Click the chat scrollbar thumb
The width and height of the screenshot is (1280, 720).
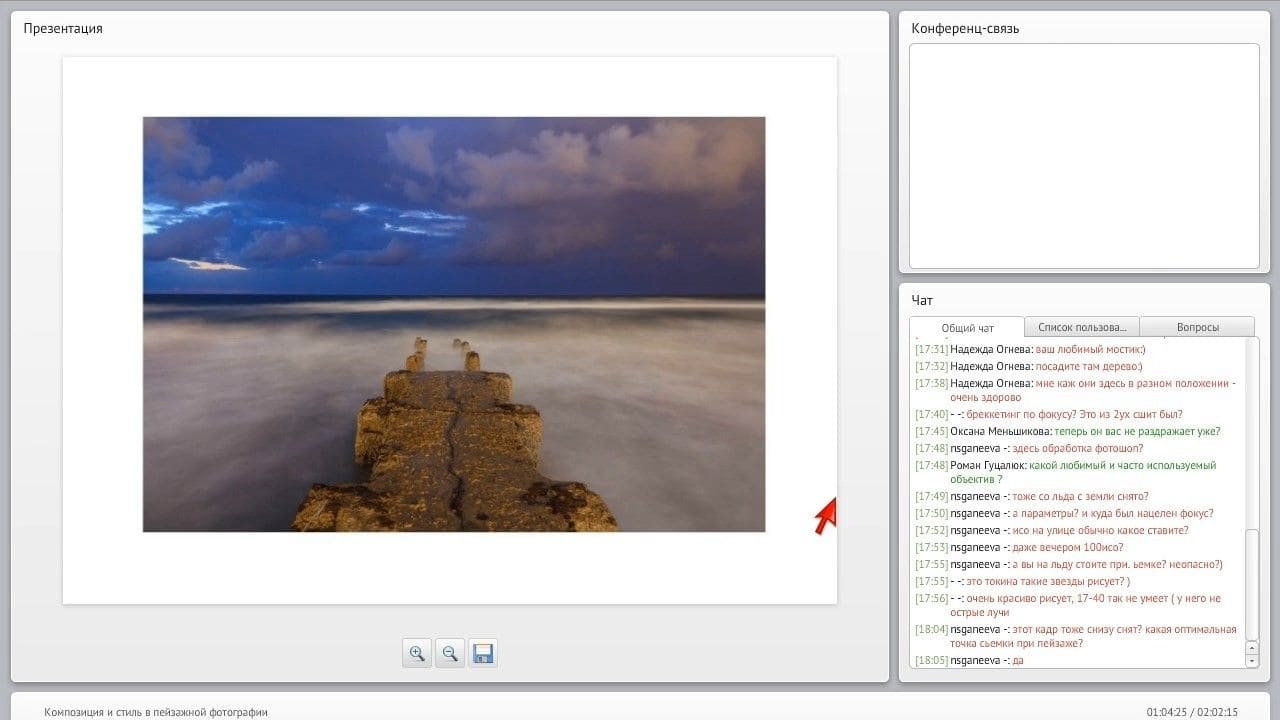pos(1252,585)
